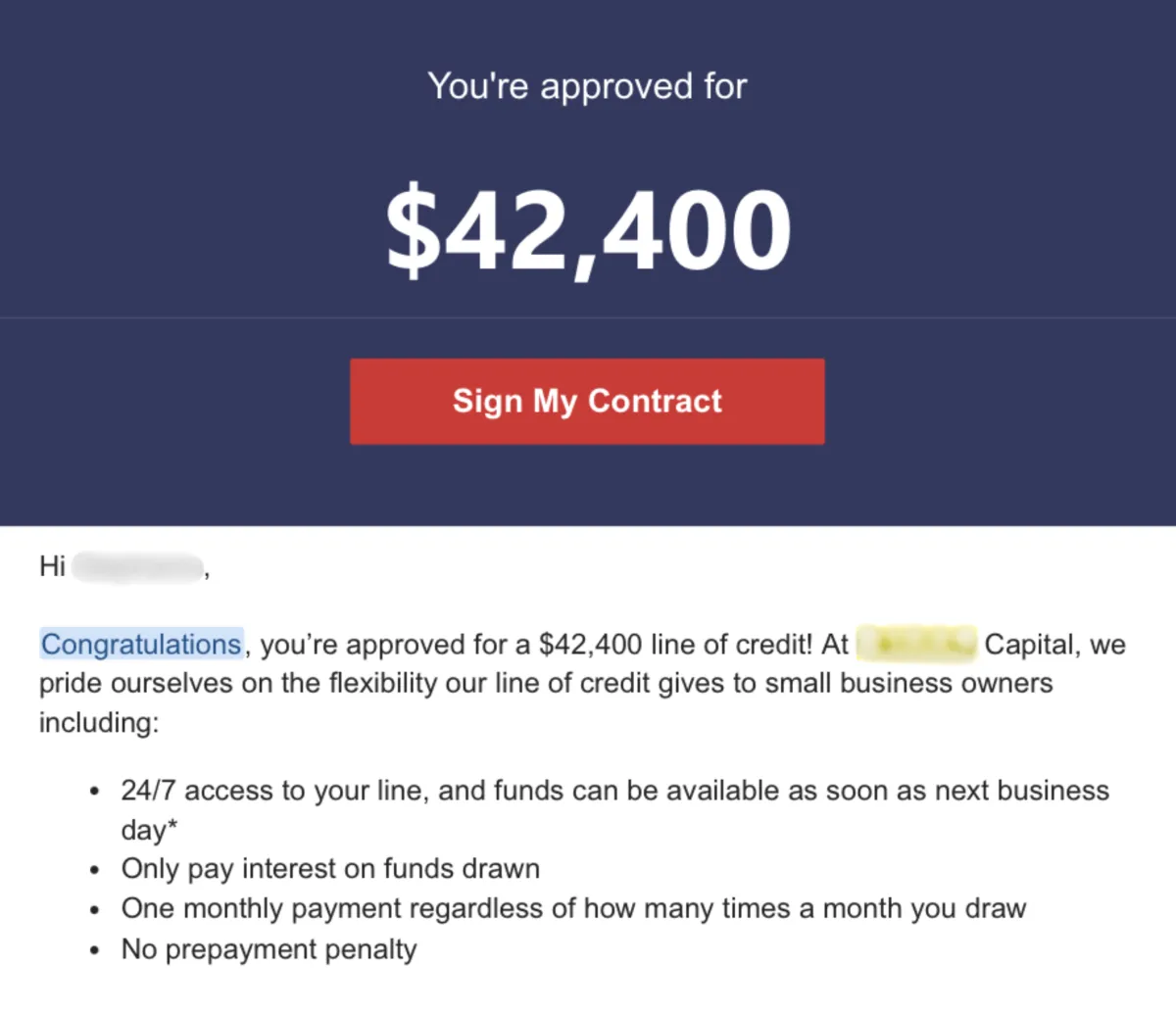The image size is (1176, 1014).
Task: Select the highlighted Congratulations word
Action: pyautogui.click(x=141, y=645)
